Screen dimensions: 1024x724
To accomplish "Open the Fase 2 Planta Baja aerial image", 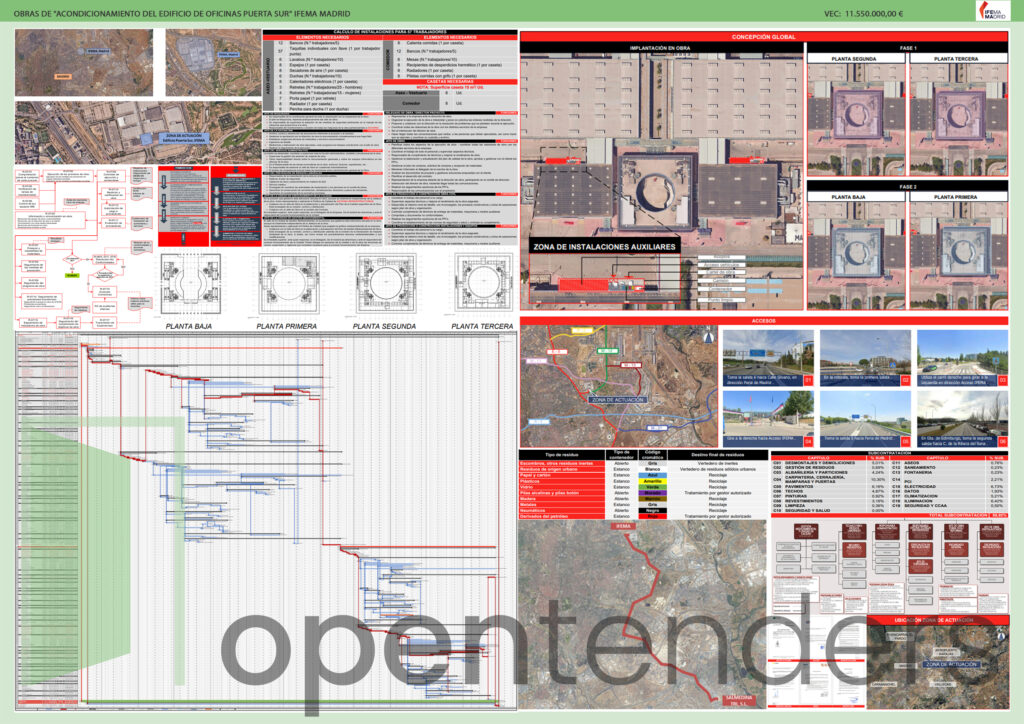I will pos(856,255).
